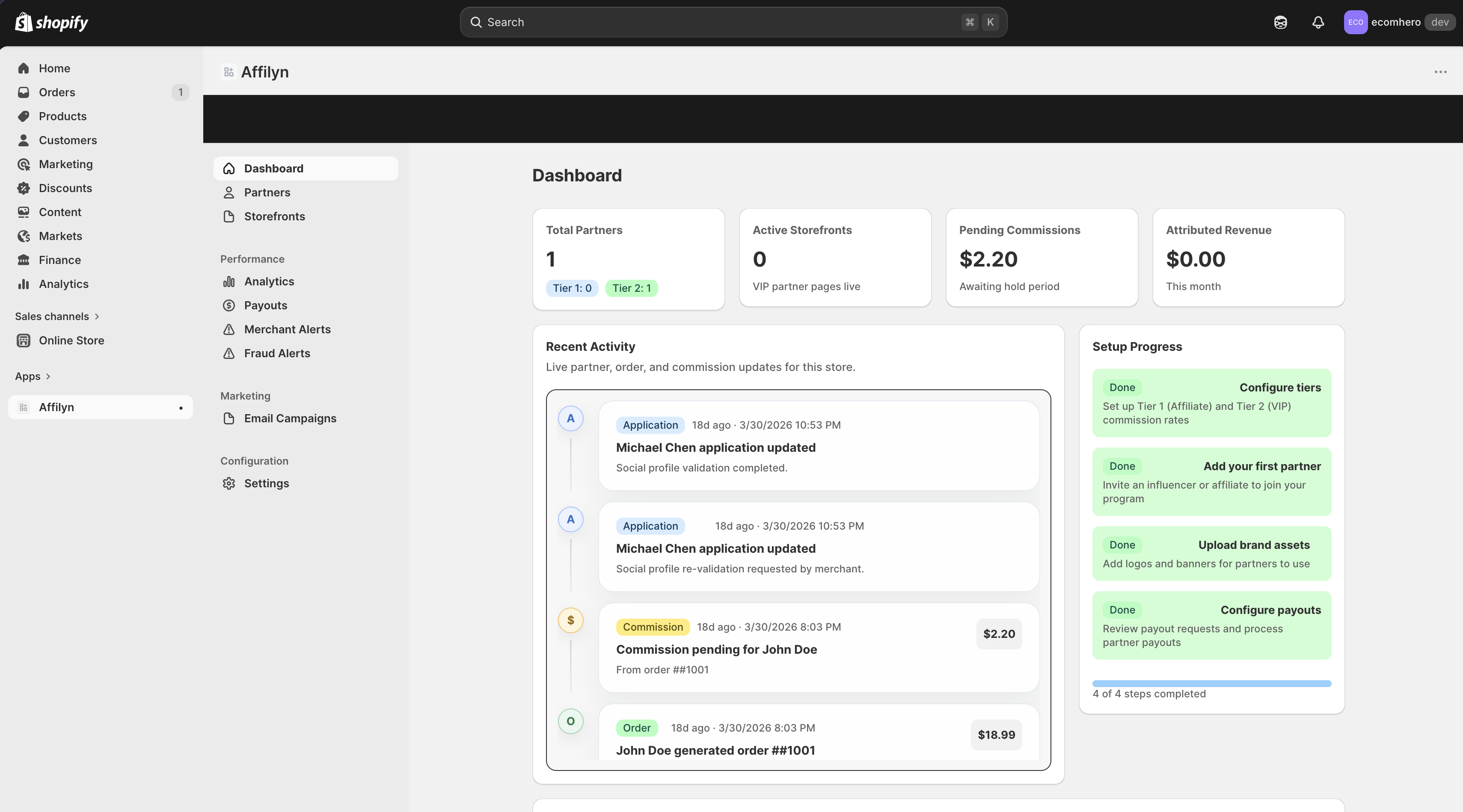This screenshot has height=812, width=1463.
Task: Open the Active Storefronts card
Action: click(x=835, y=257)
